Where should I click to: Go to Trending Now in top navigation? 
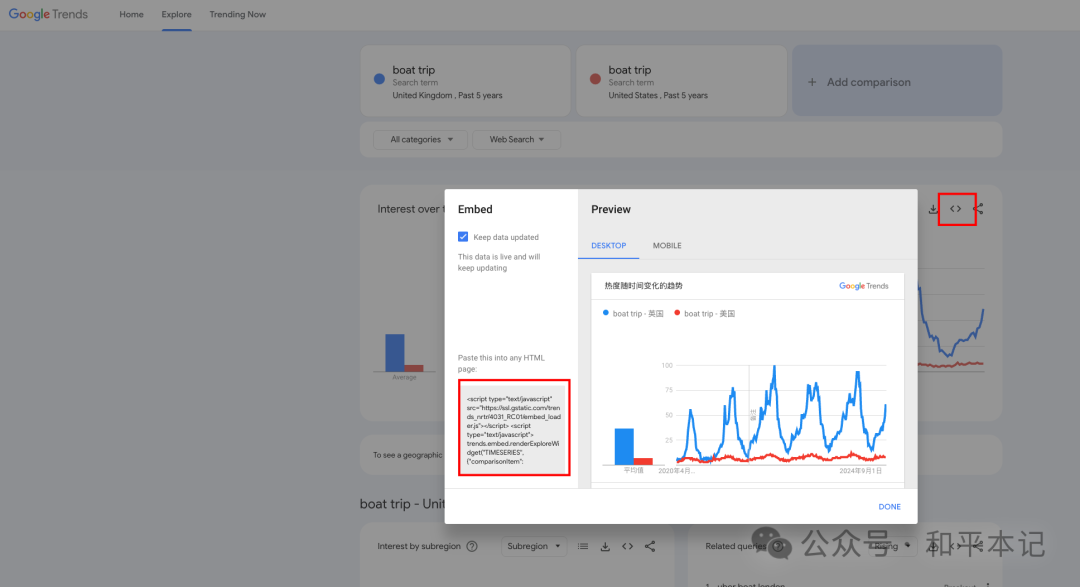click(238, 14)
